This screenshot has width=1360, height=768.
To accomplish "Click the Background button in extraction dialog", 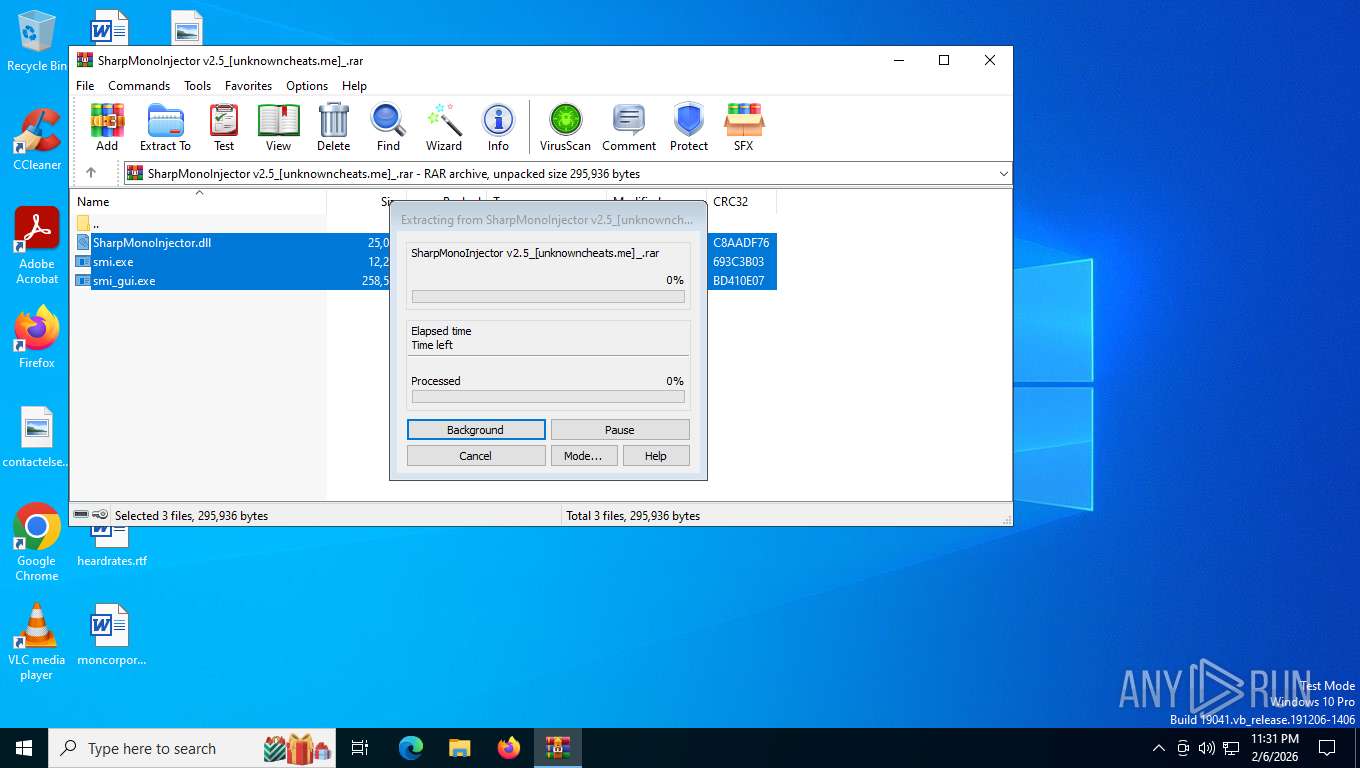I will [x=476, y=430].
